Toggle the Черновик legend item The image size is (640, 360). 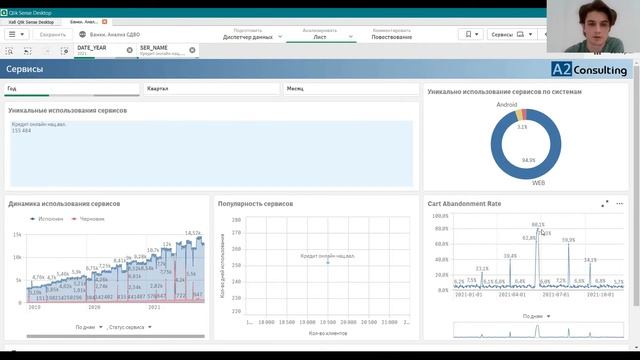(x=88, y=219)
